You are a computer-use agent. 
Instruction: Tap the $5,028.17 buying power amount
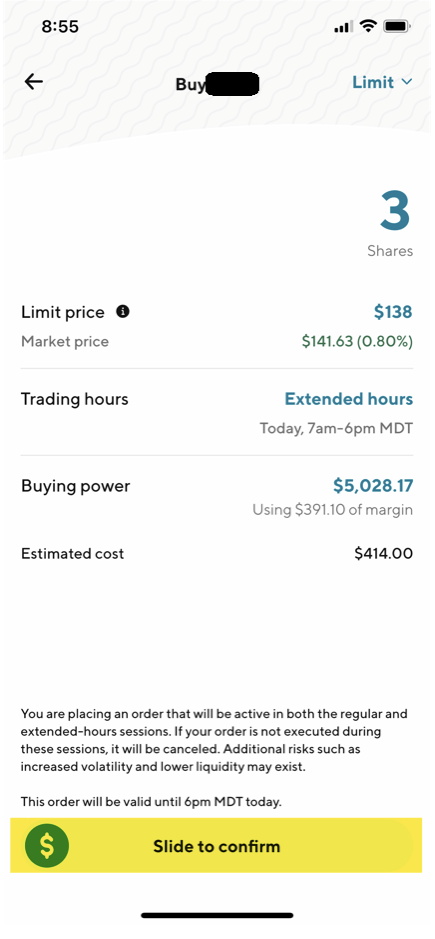tap(373, 486)
